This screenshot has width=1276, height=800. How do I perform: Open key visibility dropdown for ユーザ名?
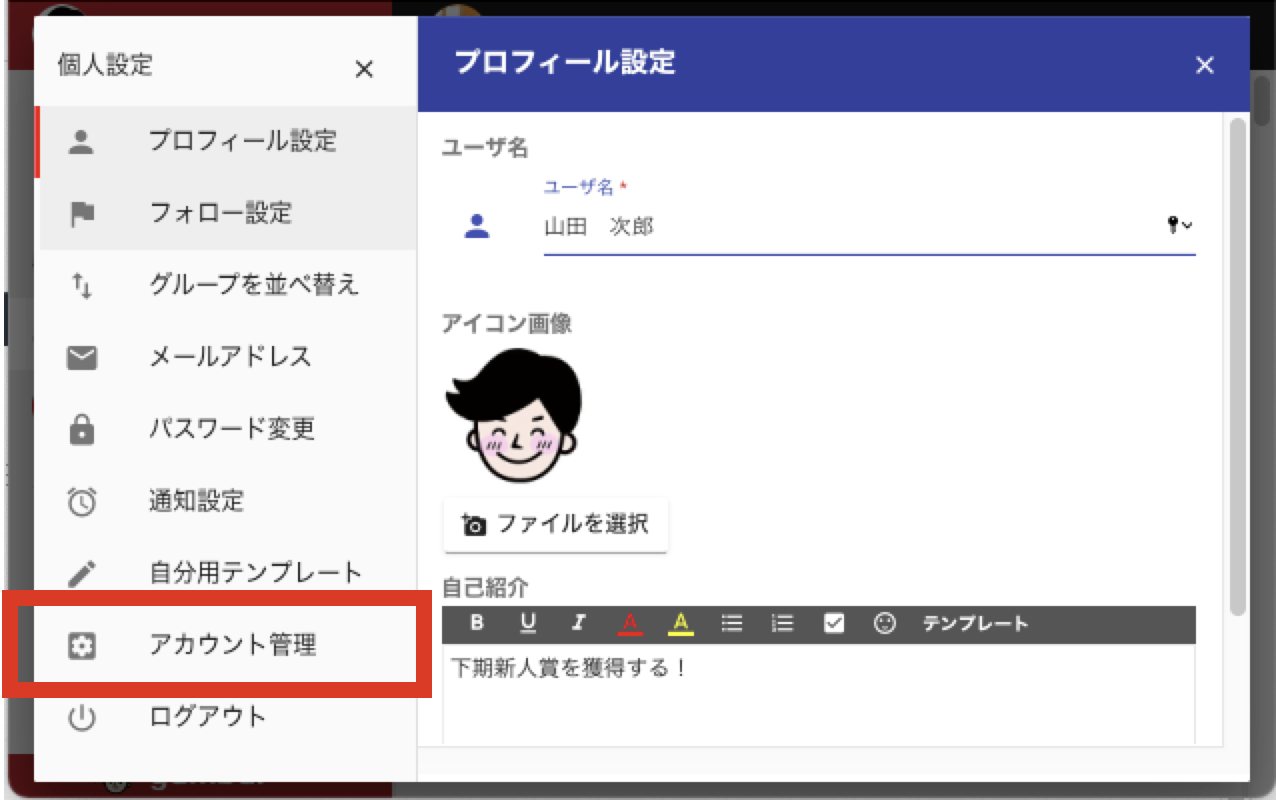pos(1180,226)
